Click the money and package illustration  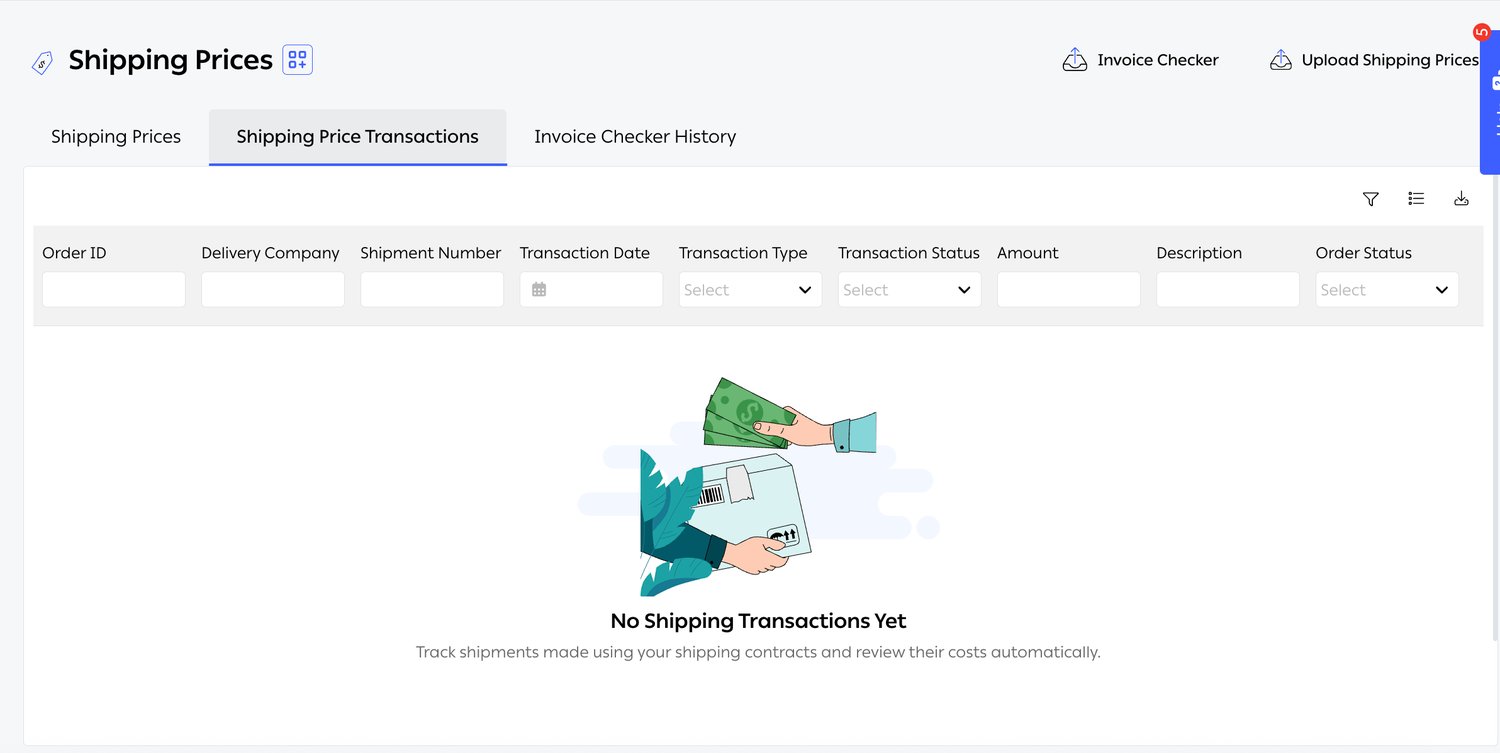(x=758, y=486)
